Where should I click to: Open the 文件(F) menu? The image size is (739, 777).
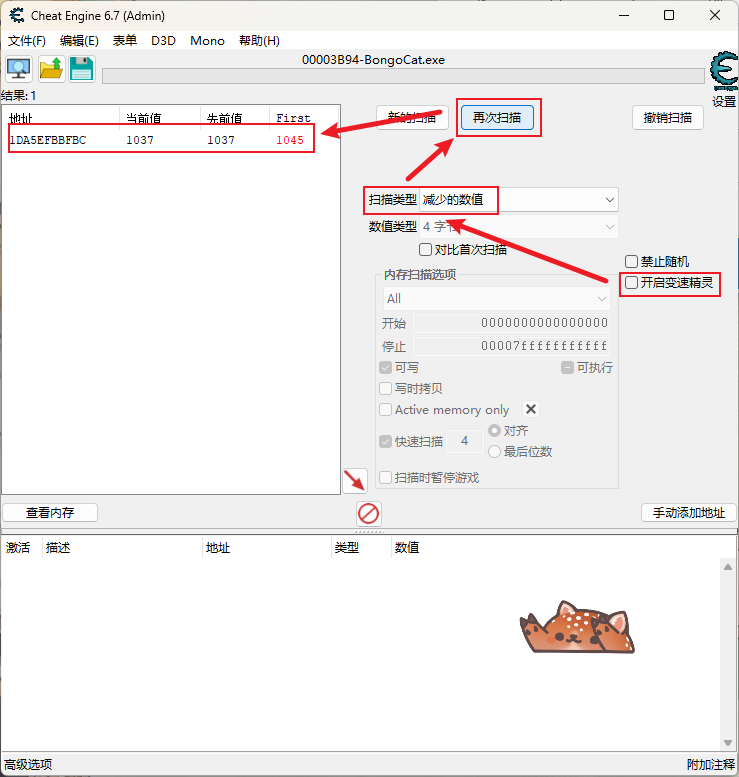pyautogui.click(x=27, y=41)
